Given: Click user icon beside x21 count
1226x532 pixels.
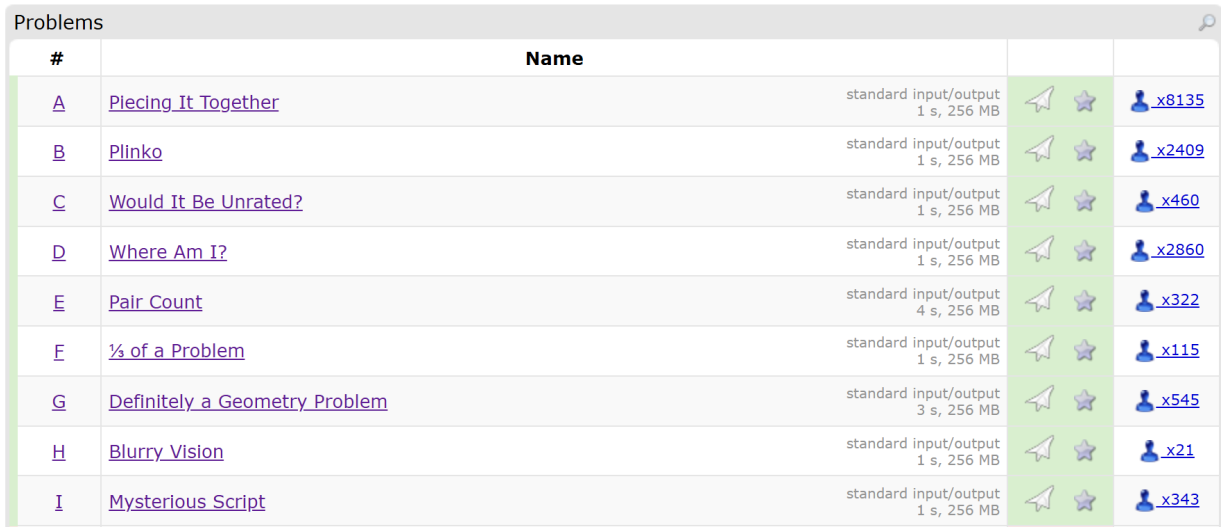Looking at the screenshot, I should click(x=1150, y=451).
